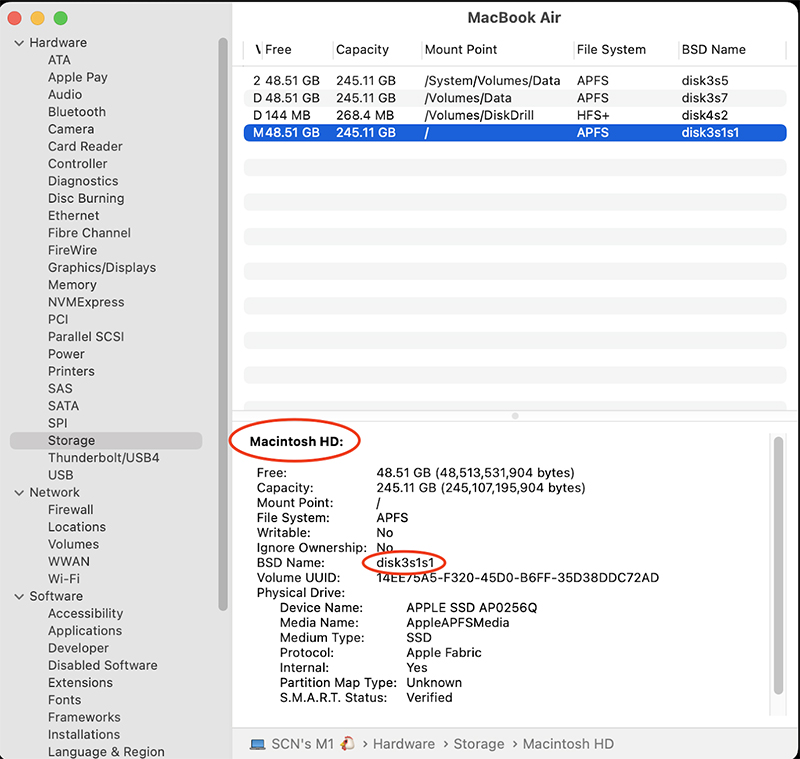This screenshot has height=759, width=800.
Task: Select Applications under Software
Action: tap(85, 631)
